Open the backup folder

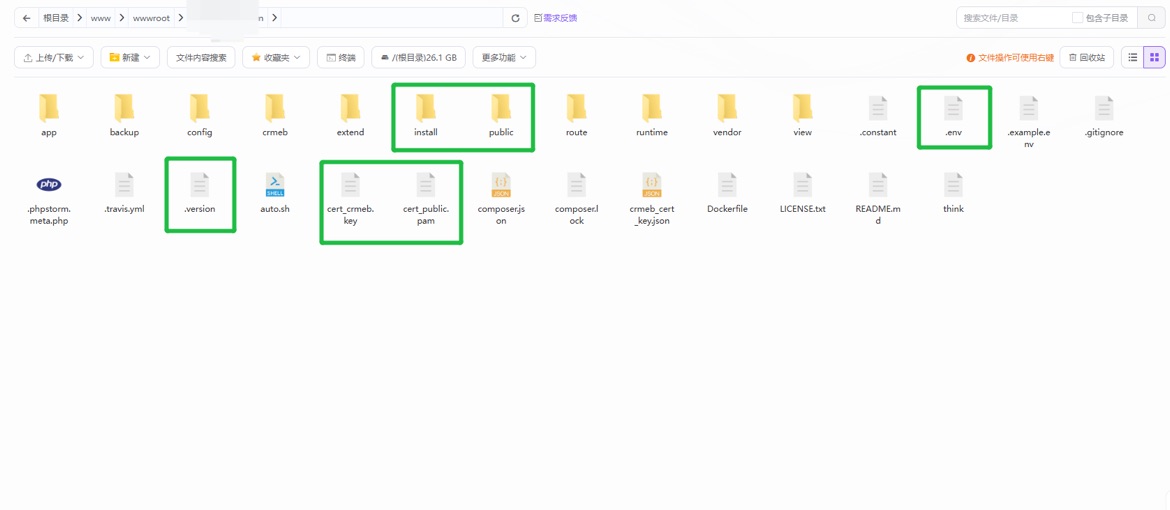[x=124, y=108]
